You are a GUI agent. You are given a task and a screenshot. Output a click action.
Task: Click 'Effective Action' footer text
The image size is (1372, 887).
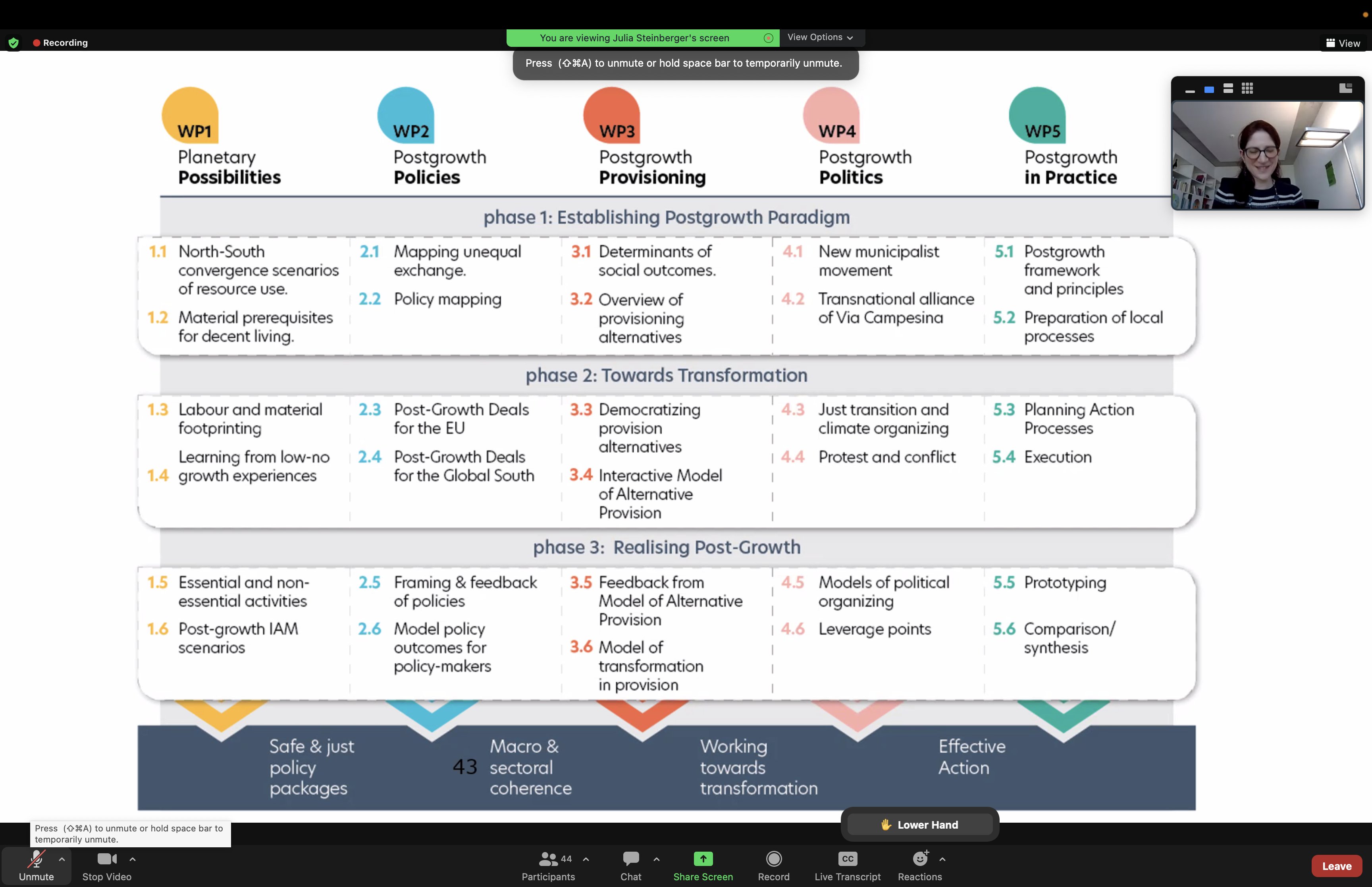pyautogui.click(x=972, y=757)
